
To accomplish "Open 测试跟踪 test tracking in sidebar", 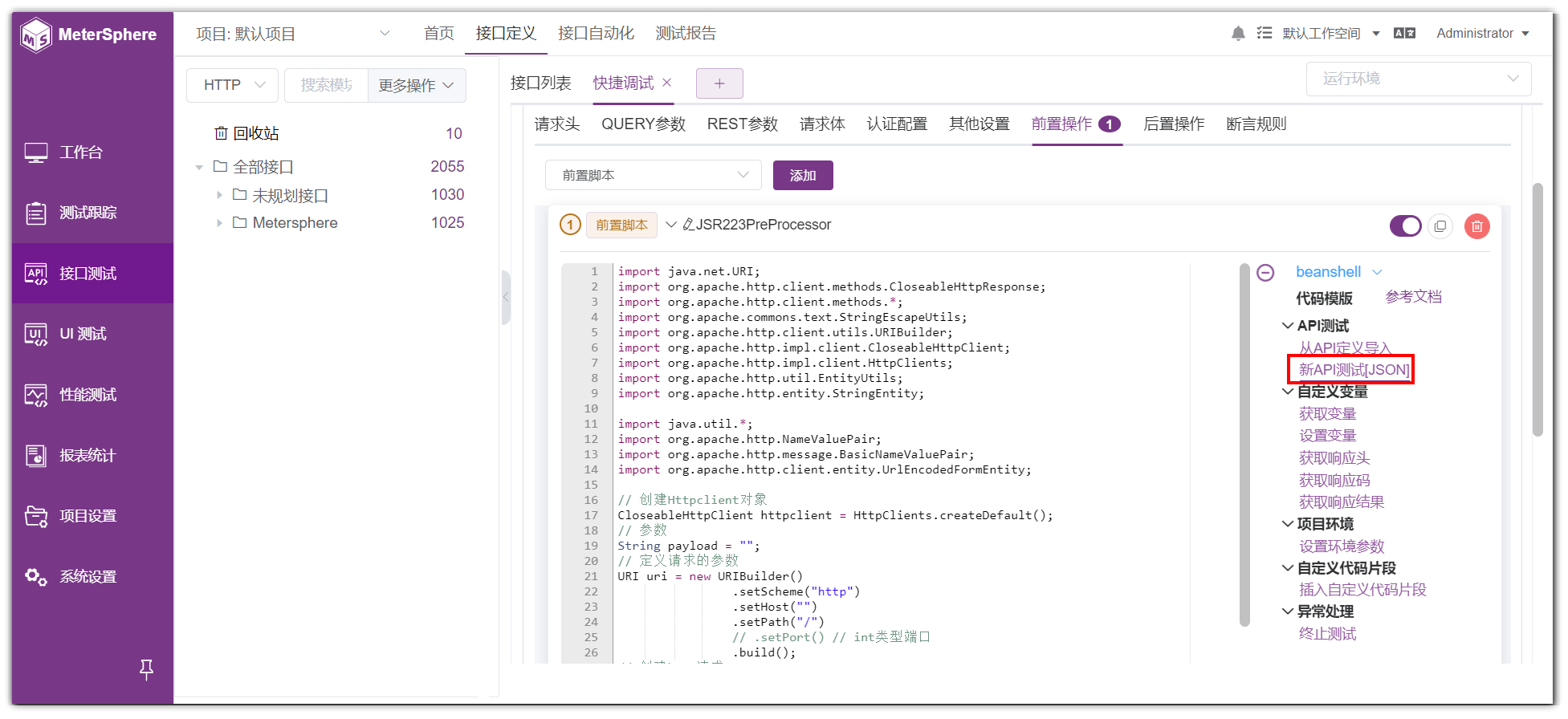I will [x=88, y=213].
